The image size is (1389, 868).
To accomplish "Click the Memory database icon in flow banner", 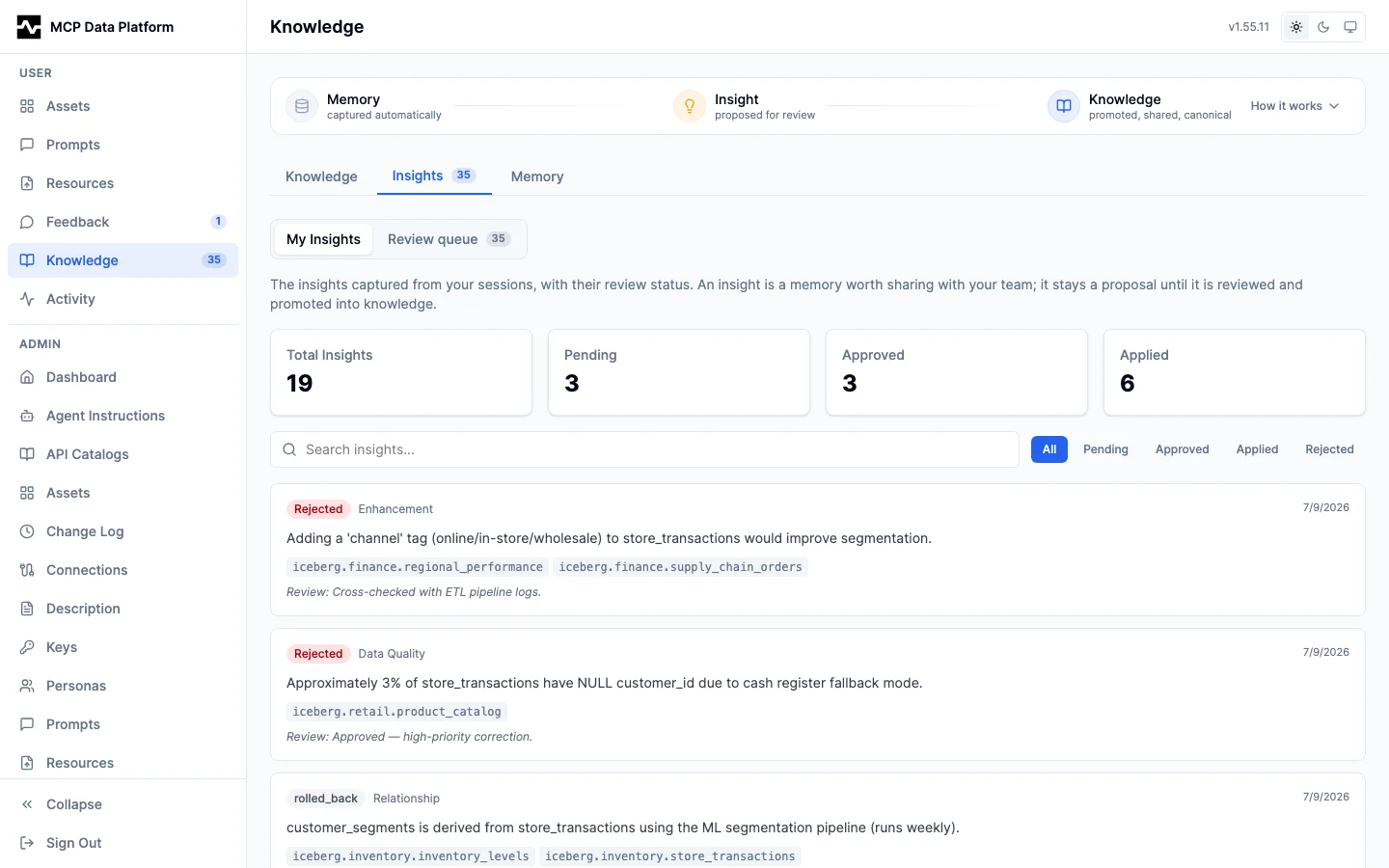I will click(x=302, y=106).
